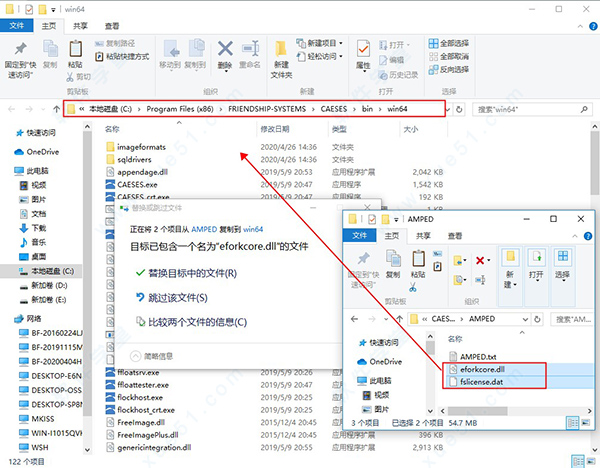Image resolution: width=600 pixels, height=468 pixels.
Task: Choose Compare info for both files (C)
Action: (191, 322)
